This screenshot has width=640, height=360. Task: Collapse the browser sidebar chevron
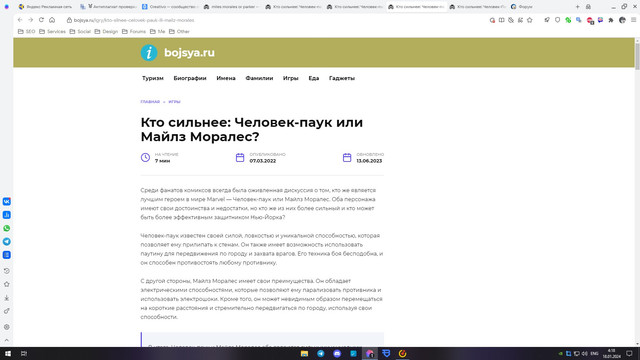click(7, 340)
